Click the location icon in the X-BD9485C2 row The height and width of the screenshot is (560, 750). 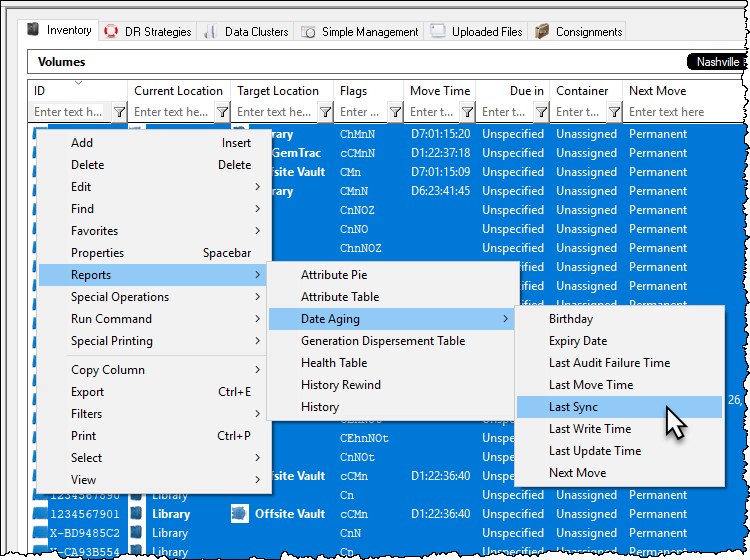(137, 533)
